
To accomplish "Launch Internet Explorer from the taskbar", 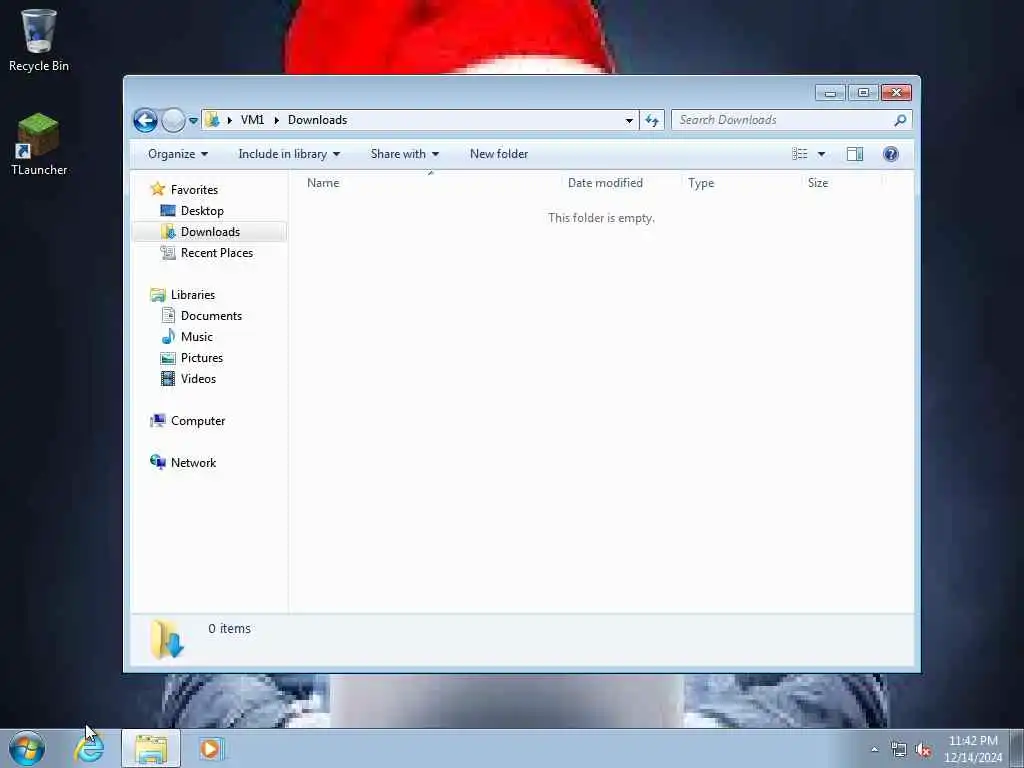I will [89, 748].
